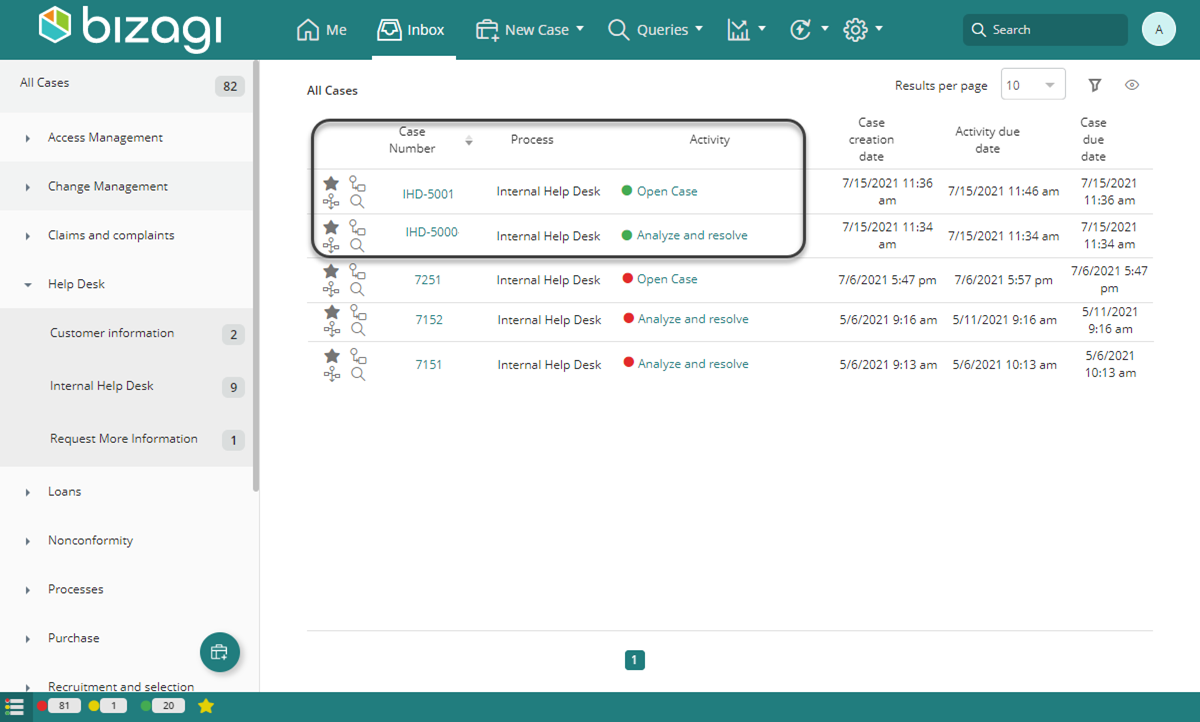Mark case 7152 as favorite star
This screenshot has width=1200, height=722.
(x=331, y=312)
